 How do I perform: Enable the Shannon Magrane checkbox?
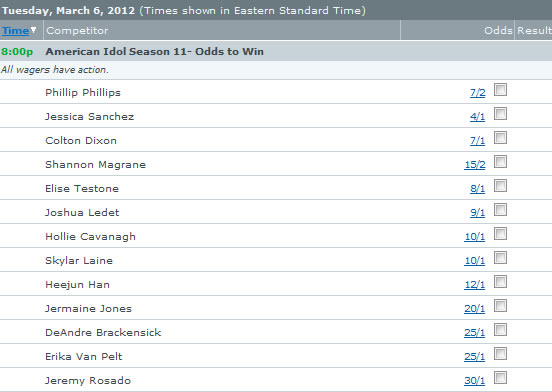pos(500,162)
